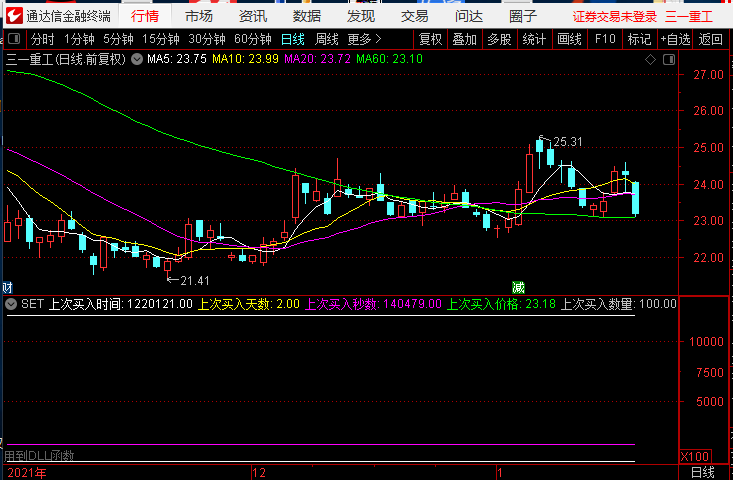
Task: Click the 25.31 high price marker
Action: point(567,142)
